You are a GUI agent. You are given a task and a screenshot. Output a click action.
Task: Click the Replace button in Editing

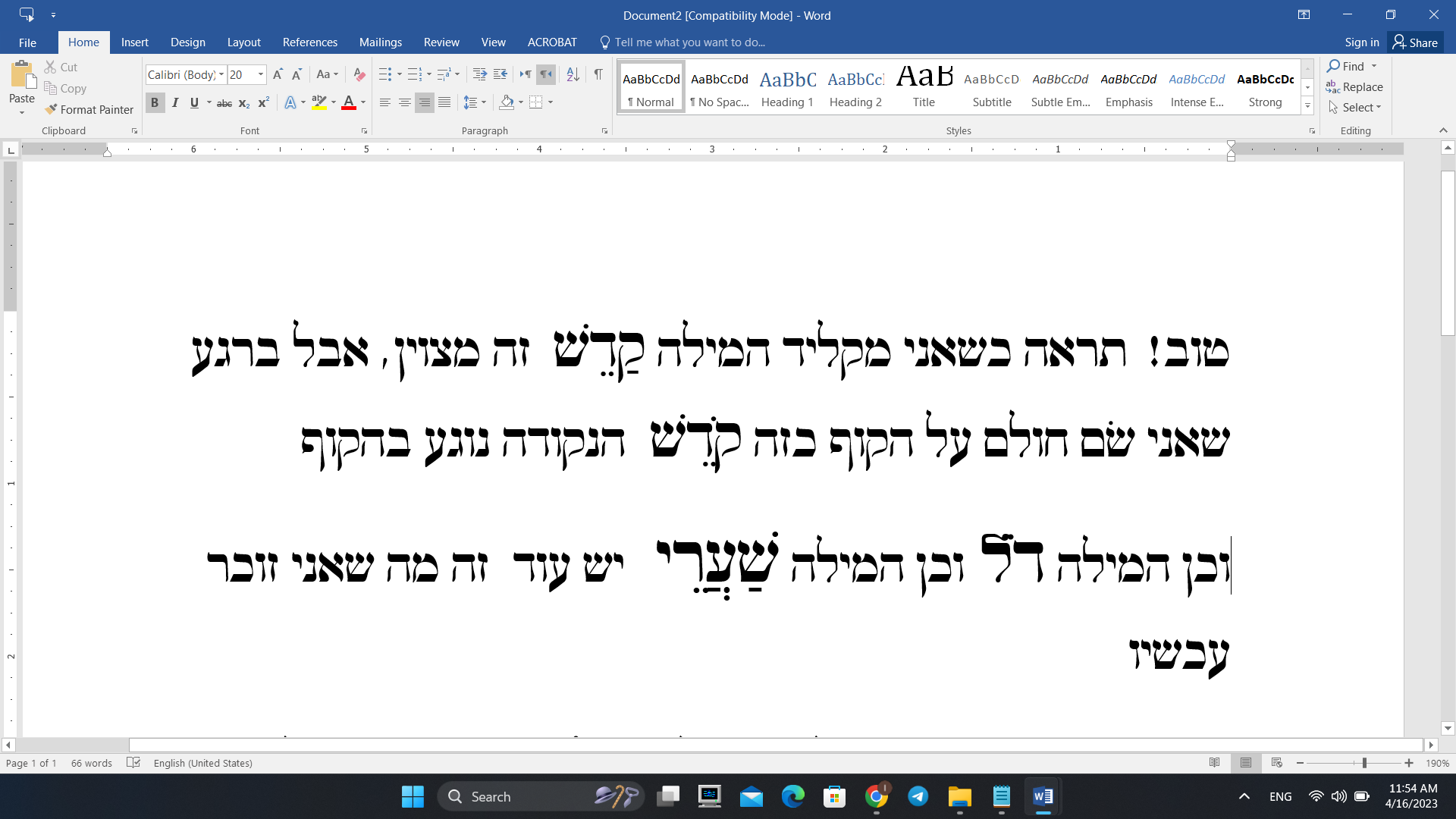[x=1354, y=87]
